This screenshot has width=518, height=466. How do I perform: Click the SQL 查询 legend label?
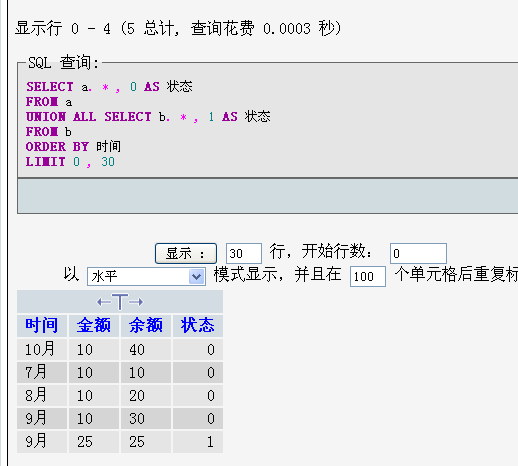pos(63,62)
